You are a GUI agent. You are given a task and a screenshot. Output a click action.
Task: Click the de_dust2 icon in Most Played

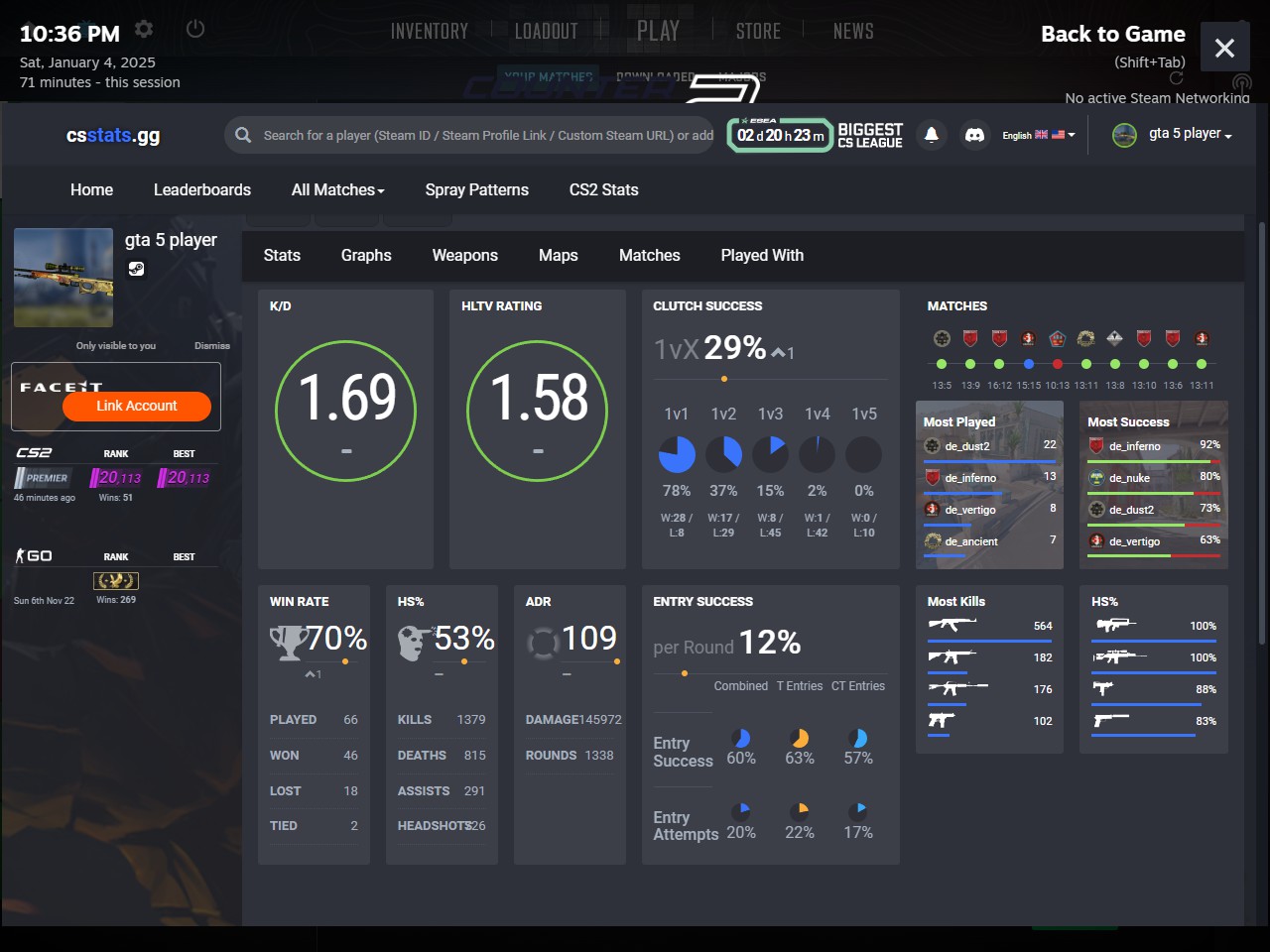pos(932,445)
